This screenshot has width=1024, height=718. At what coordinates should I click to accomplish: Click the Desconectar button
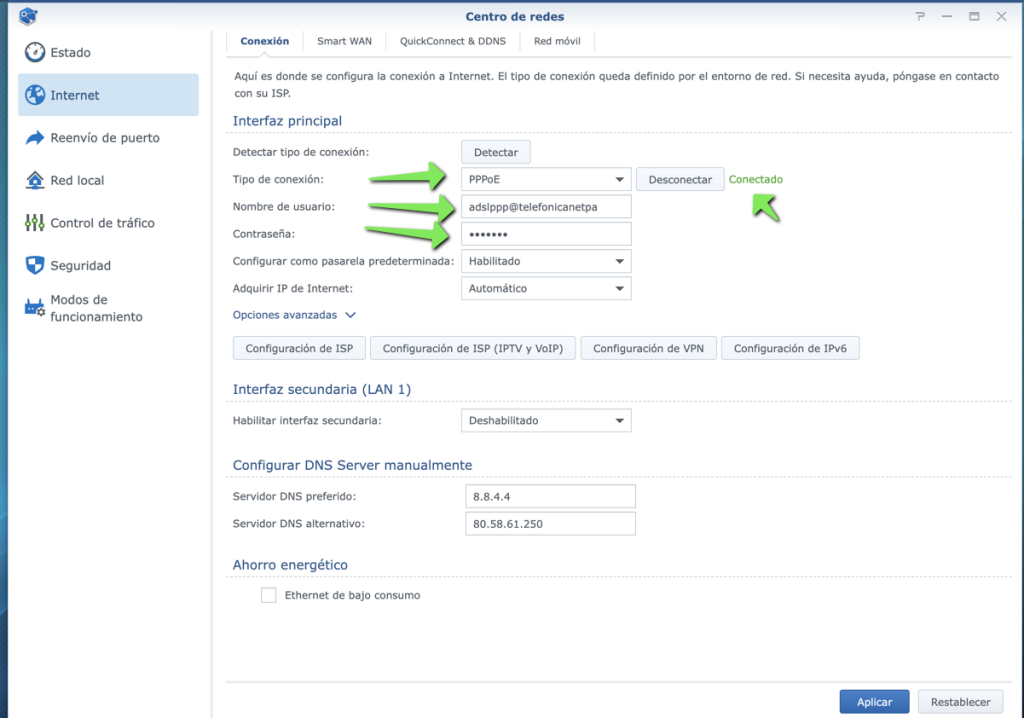(680, 178)
